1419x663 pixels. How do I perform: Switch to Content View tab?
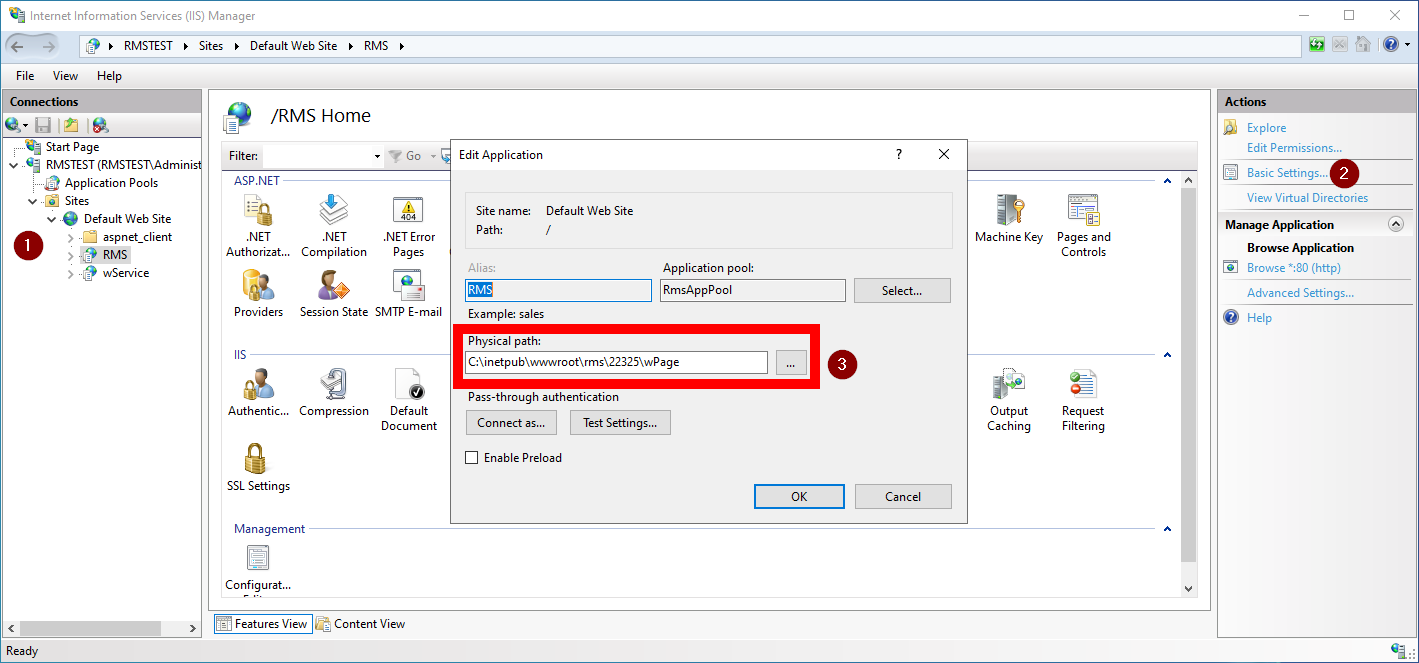360,624
